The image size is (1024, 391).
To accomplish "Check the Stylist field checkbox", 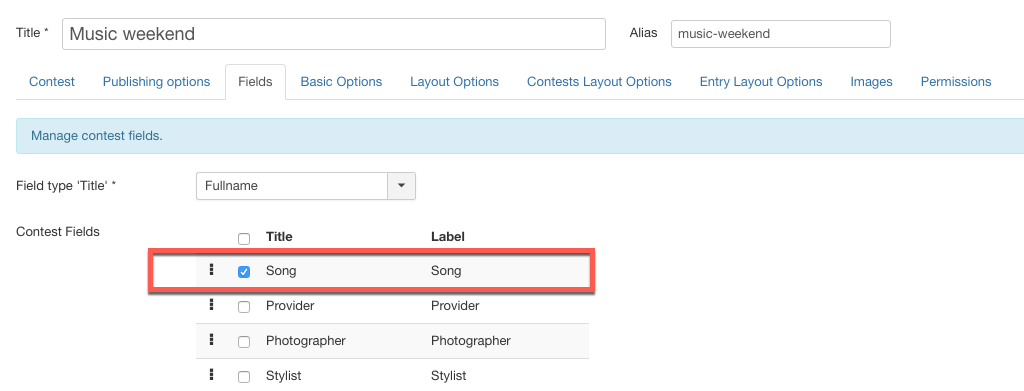I will pos(244,377).
